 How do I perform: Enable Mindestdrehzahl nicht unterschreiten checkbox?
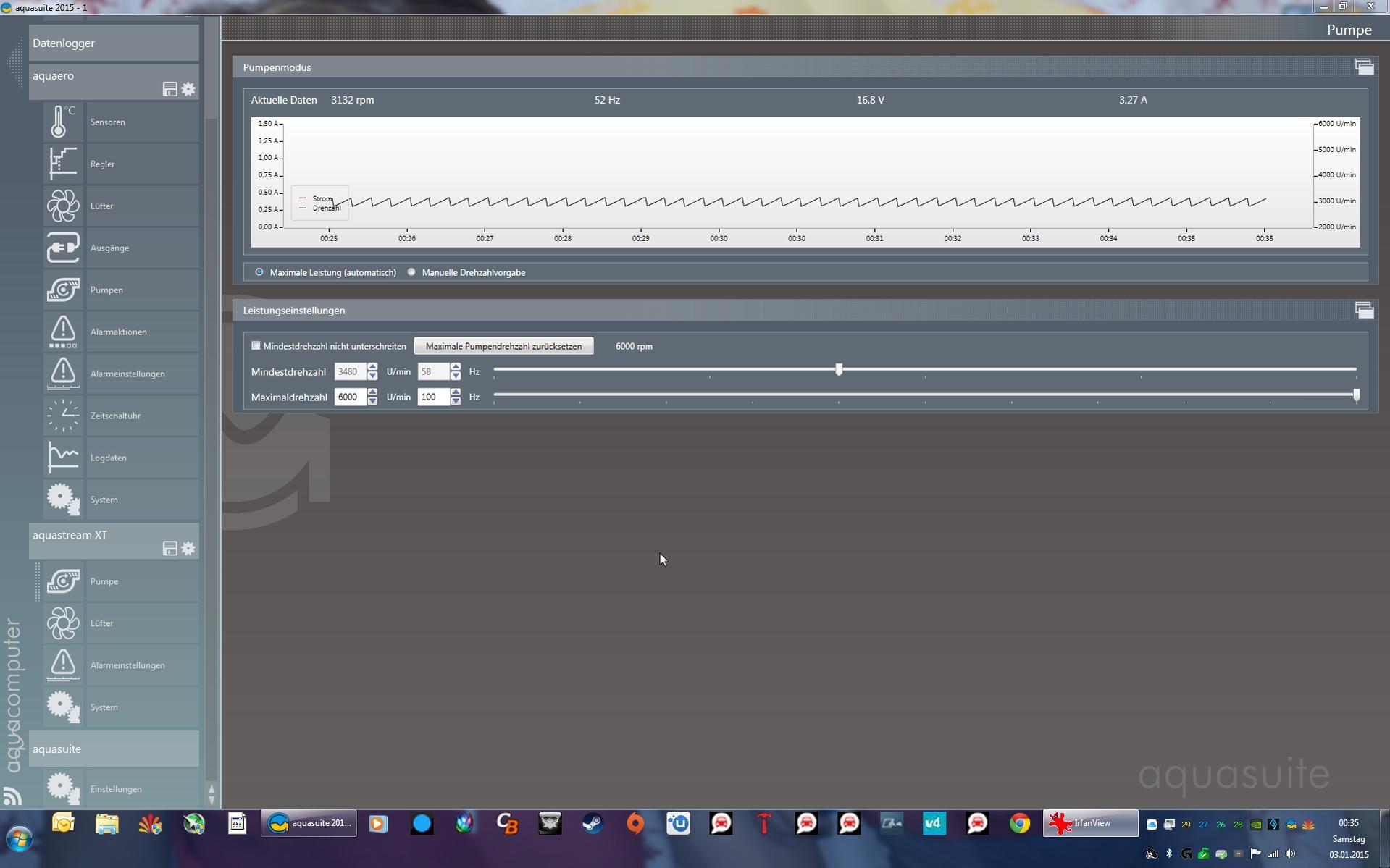tap(256, 346)
